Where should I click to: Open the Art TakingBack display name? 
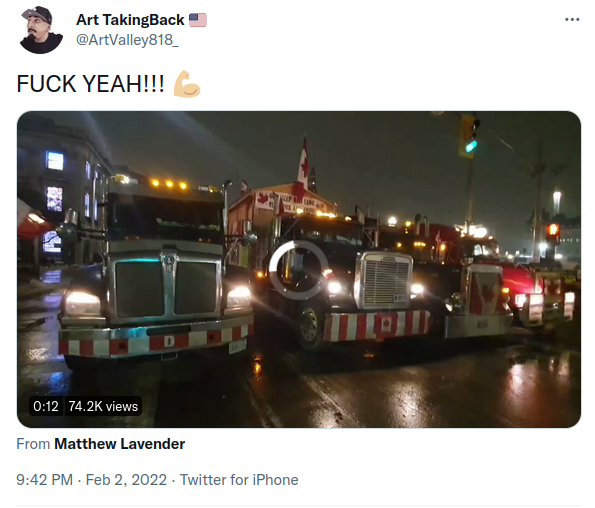point(130,20)
